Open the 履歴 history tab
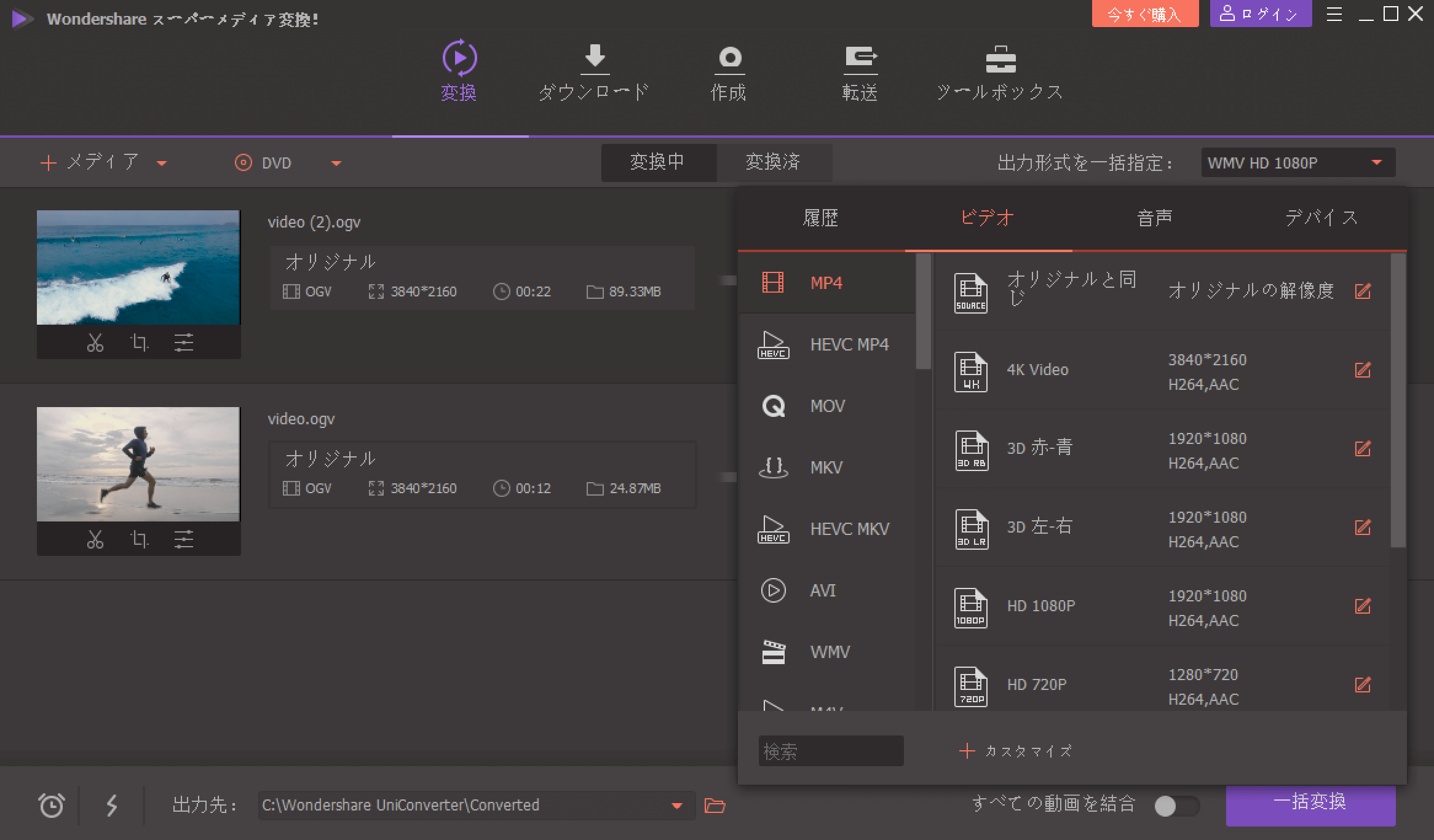This screenshot has height=840, width=1434. 821,218
